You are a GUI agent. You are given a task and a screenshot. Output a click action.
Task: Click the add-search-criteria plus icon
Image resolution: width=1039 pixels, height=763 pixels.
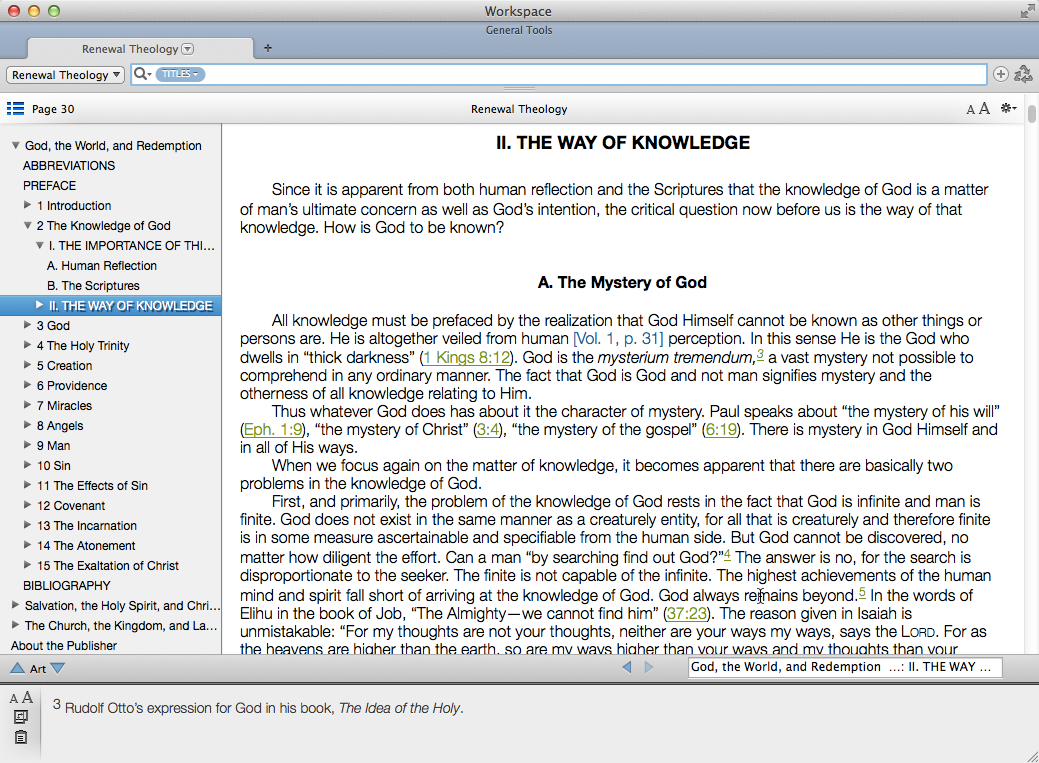click(1001, 74)
